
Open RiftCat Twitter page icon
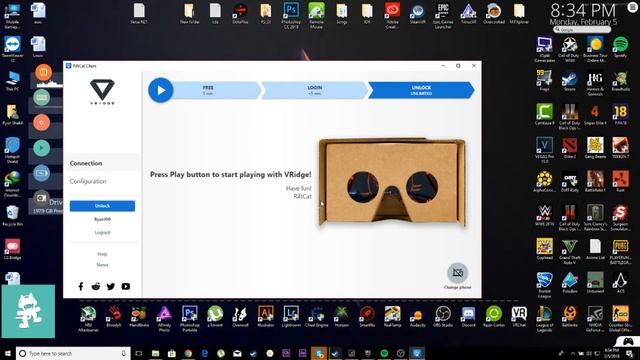coord(111,286)
